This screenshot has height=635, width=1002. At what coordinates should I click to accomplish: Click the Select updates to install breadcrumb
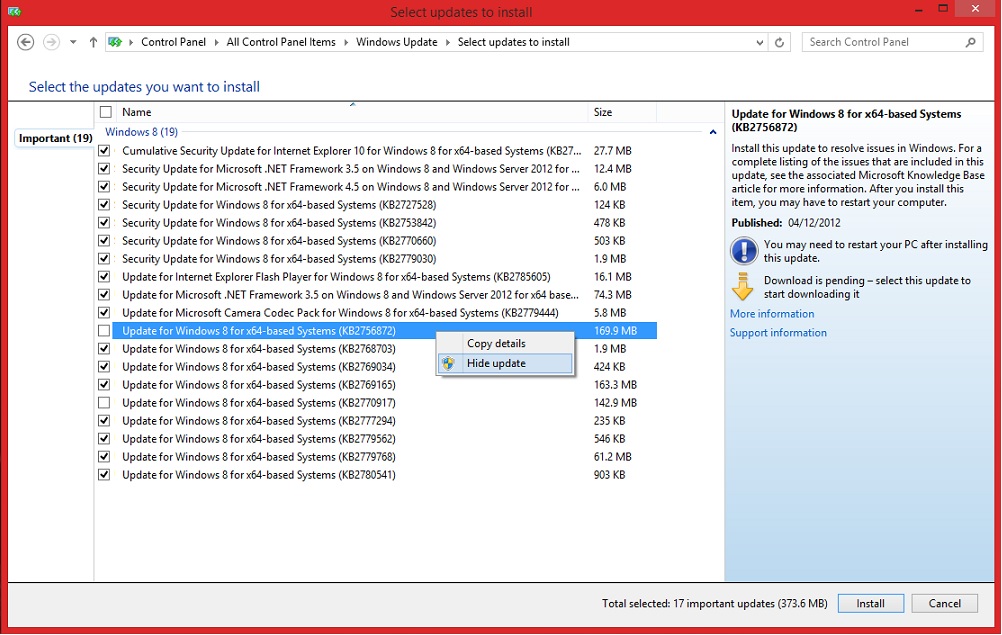coord(514,42)
